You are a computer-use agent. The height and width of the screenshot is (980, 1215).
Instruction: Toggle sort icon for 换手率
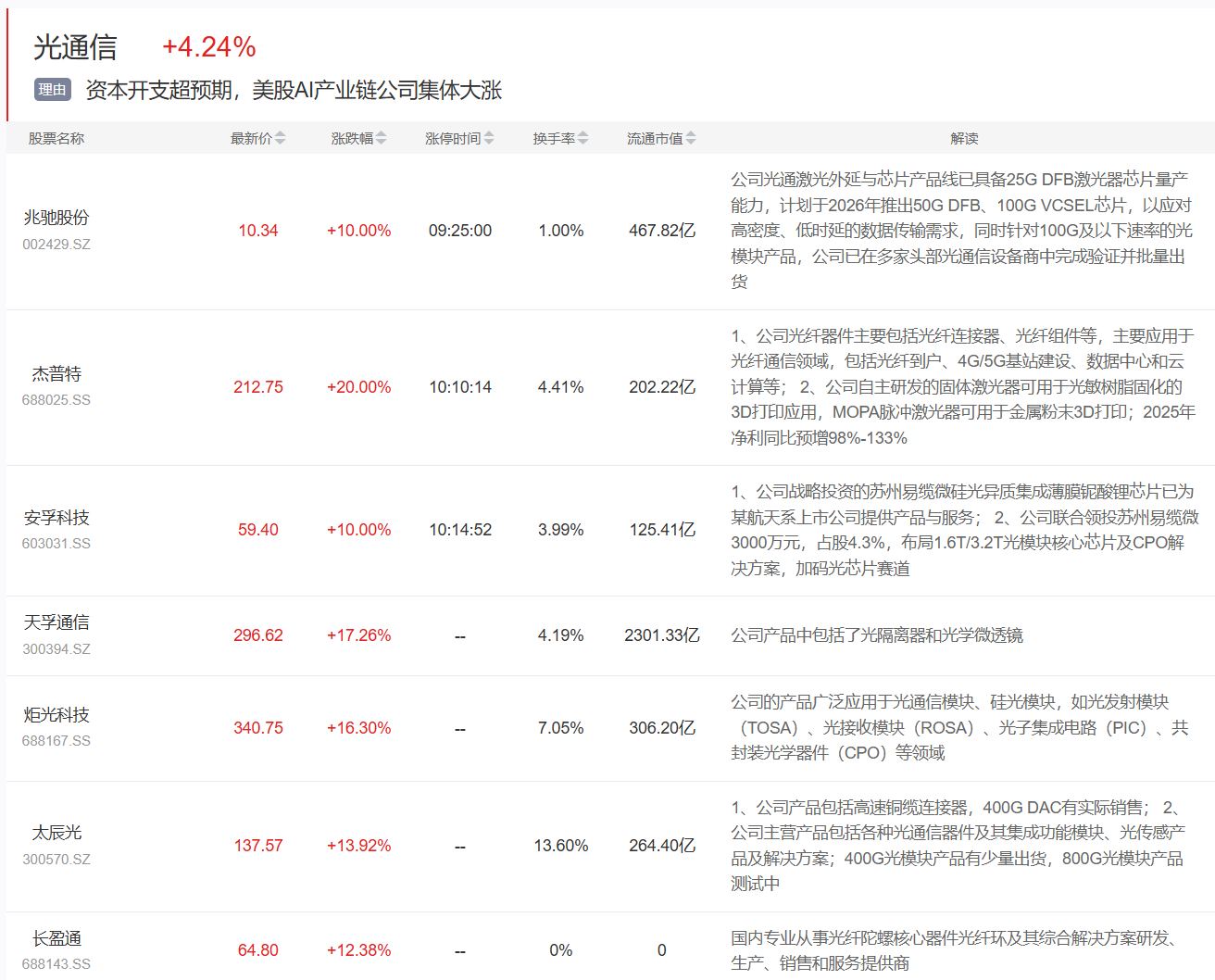click(x=582, y=138)
